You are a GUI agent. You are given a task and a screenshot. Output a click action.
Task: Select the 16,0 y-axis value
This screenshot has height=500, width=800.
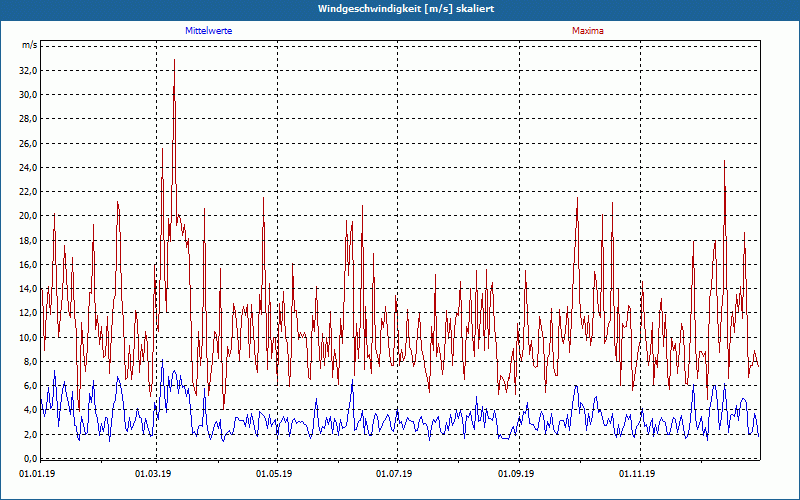coord(28,264)
